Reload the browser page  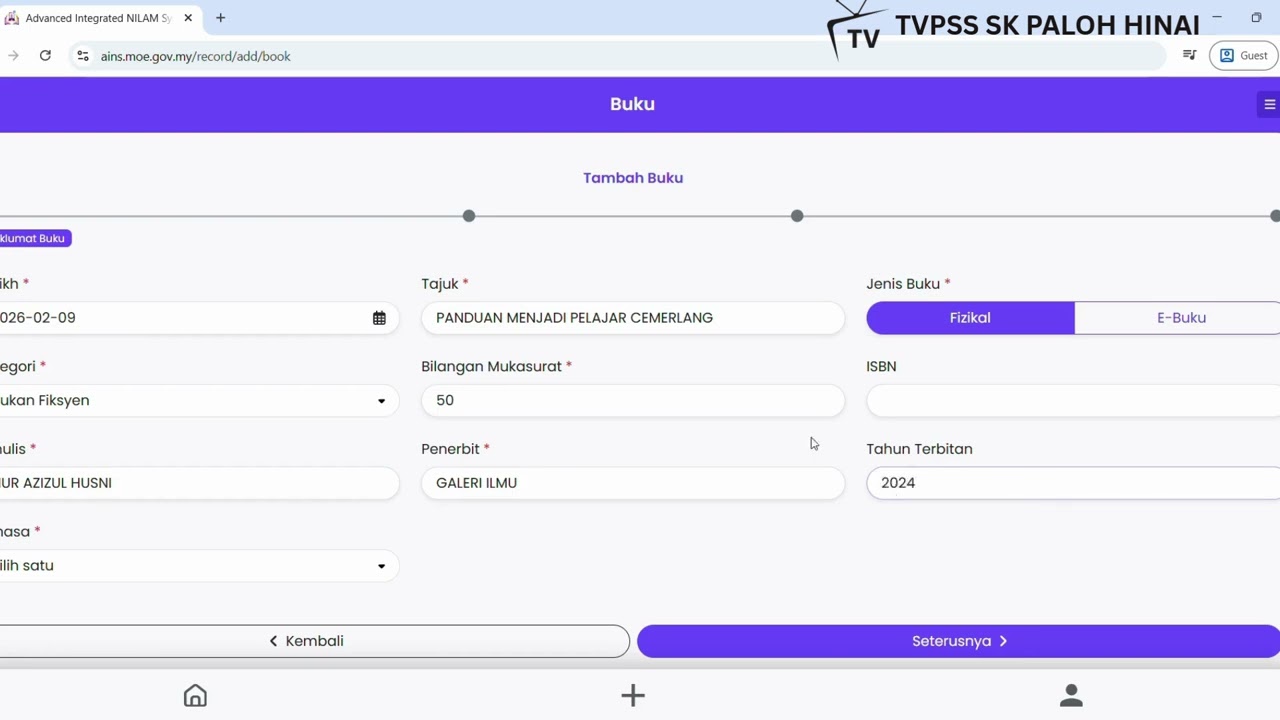point(45,56)
